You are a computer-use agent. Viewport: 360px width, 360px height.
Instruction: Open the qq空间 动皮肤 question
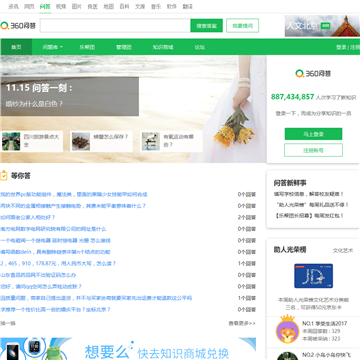click(41, 286)
